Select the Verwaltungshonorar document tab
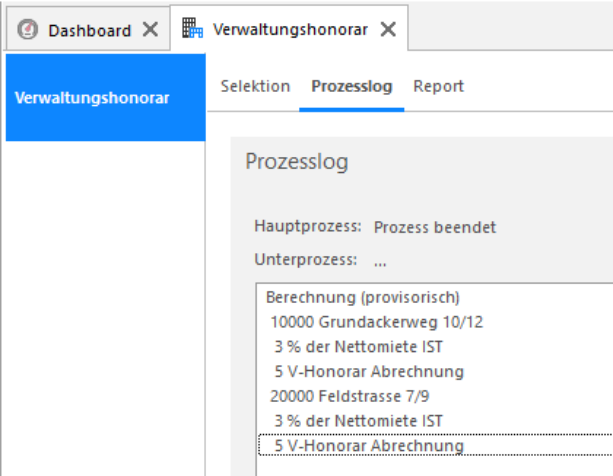613x476 pixels. (290, 29)
